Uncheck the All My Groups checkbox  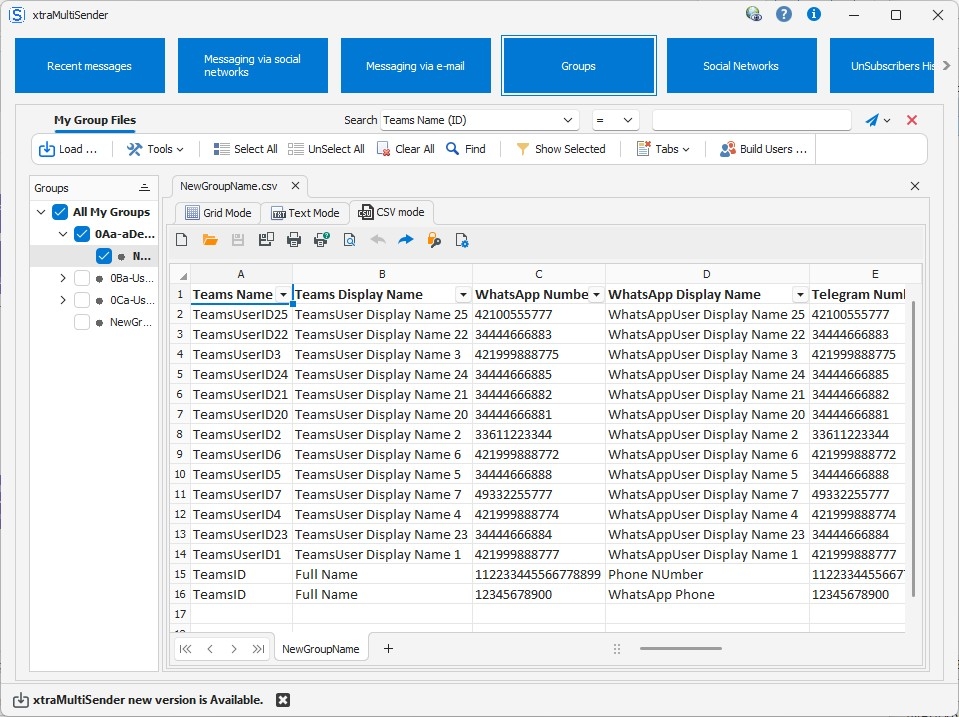pos(60,212)
